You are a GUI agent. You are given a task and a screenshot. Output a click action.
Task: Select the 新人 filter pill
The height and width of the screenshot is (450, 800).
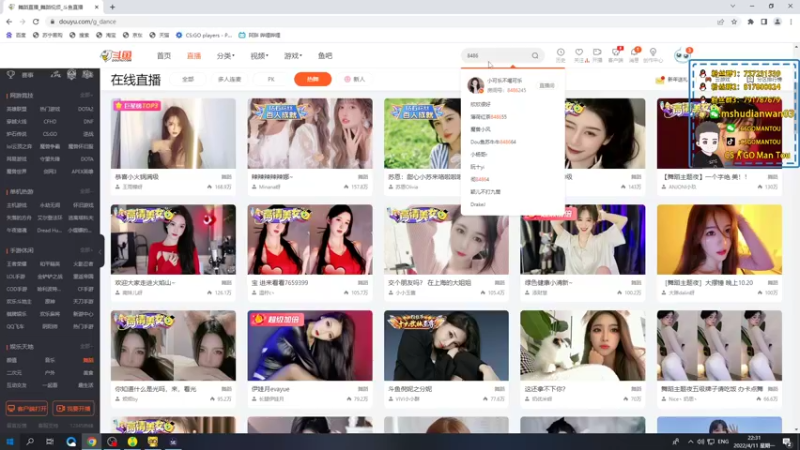point(355,79)
